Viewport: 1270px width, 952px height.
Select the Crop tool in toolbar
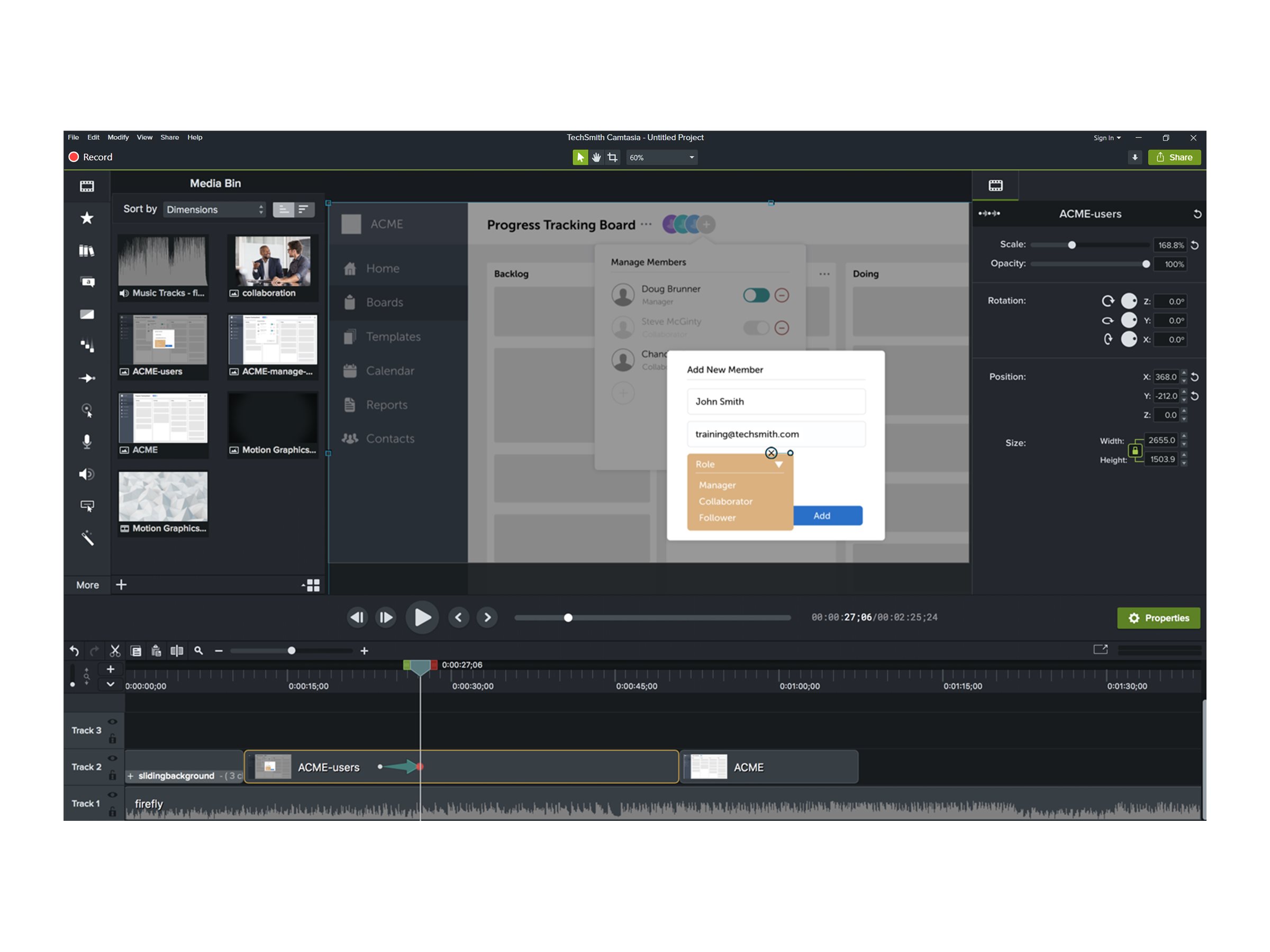click(613, 157)
